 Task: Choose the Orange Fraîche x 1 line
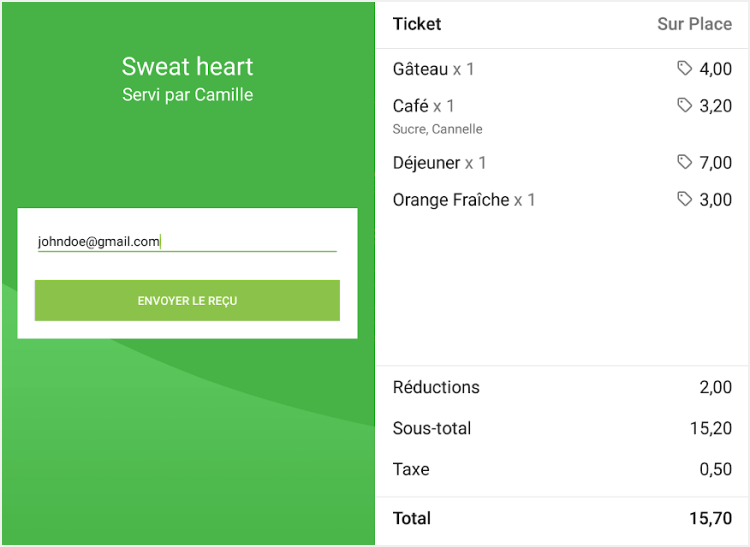coord(464,200)
